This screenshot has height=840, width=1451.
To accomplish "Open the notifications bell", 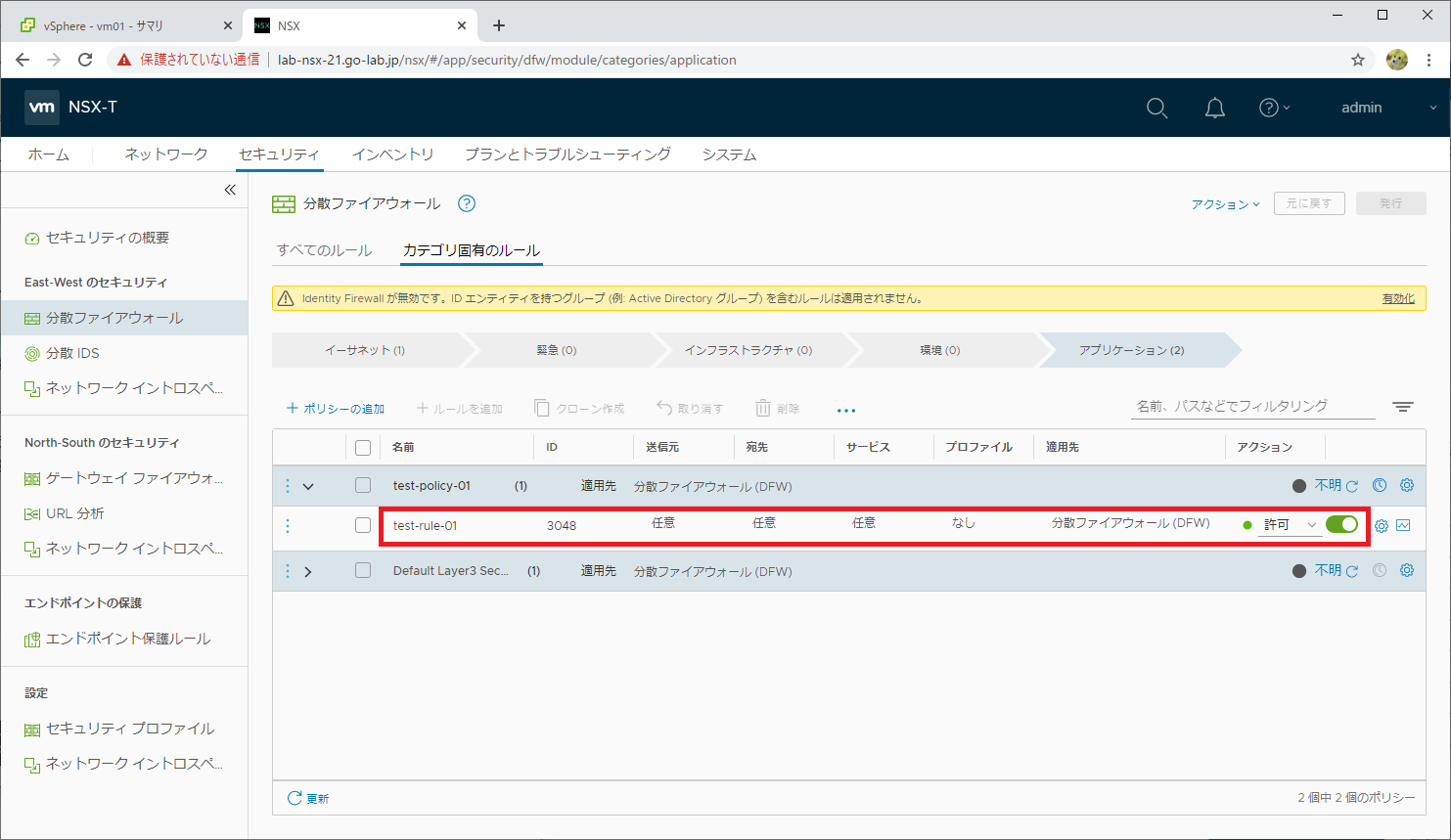I will click(1214, 108).
